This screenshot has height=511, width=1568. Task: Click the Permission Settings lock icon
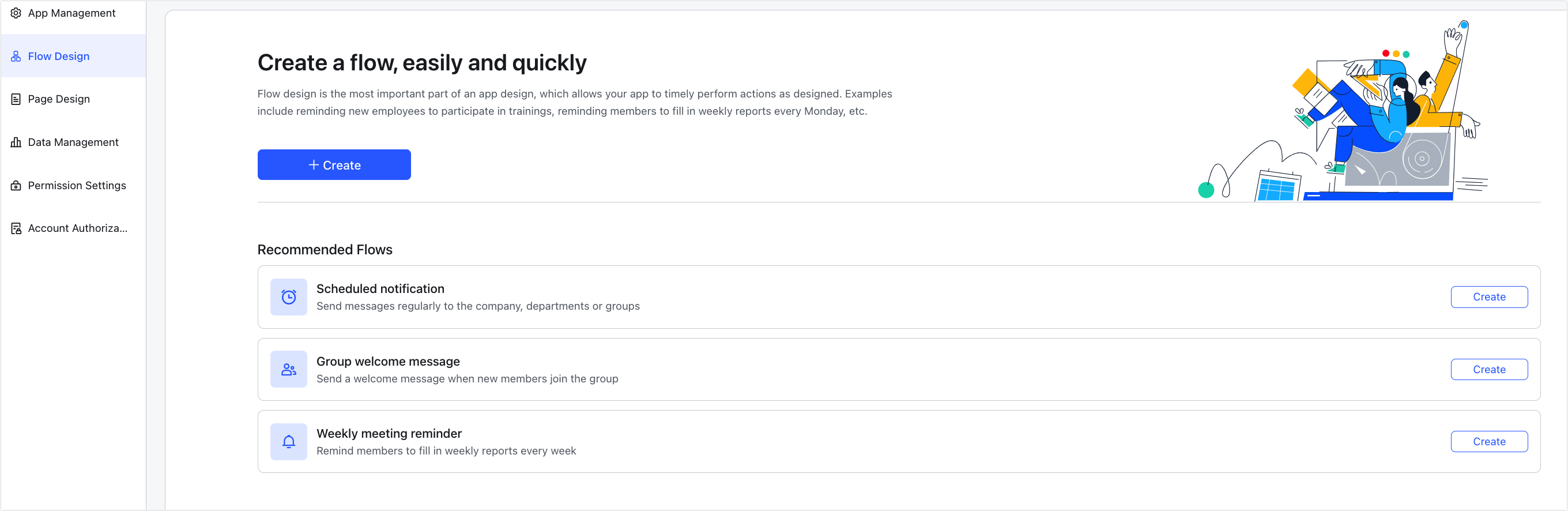pyautogui.click(x=16, y=185)
